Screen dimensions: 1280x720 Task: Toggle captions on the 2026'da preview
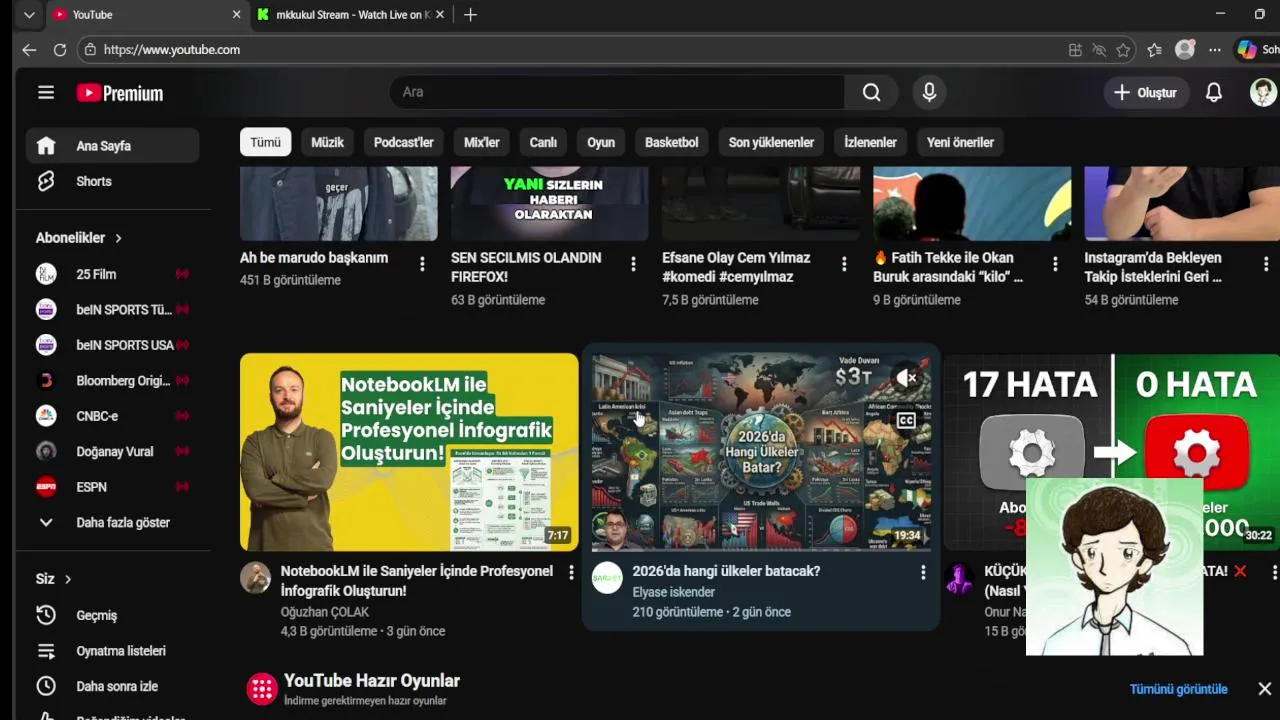point(906,420)
